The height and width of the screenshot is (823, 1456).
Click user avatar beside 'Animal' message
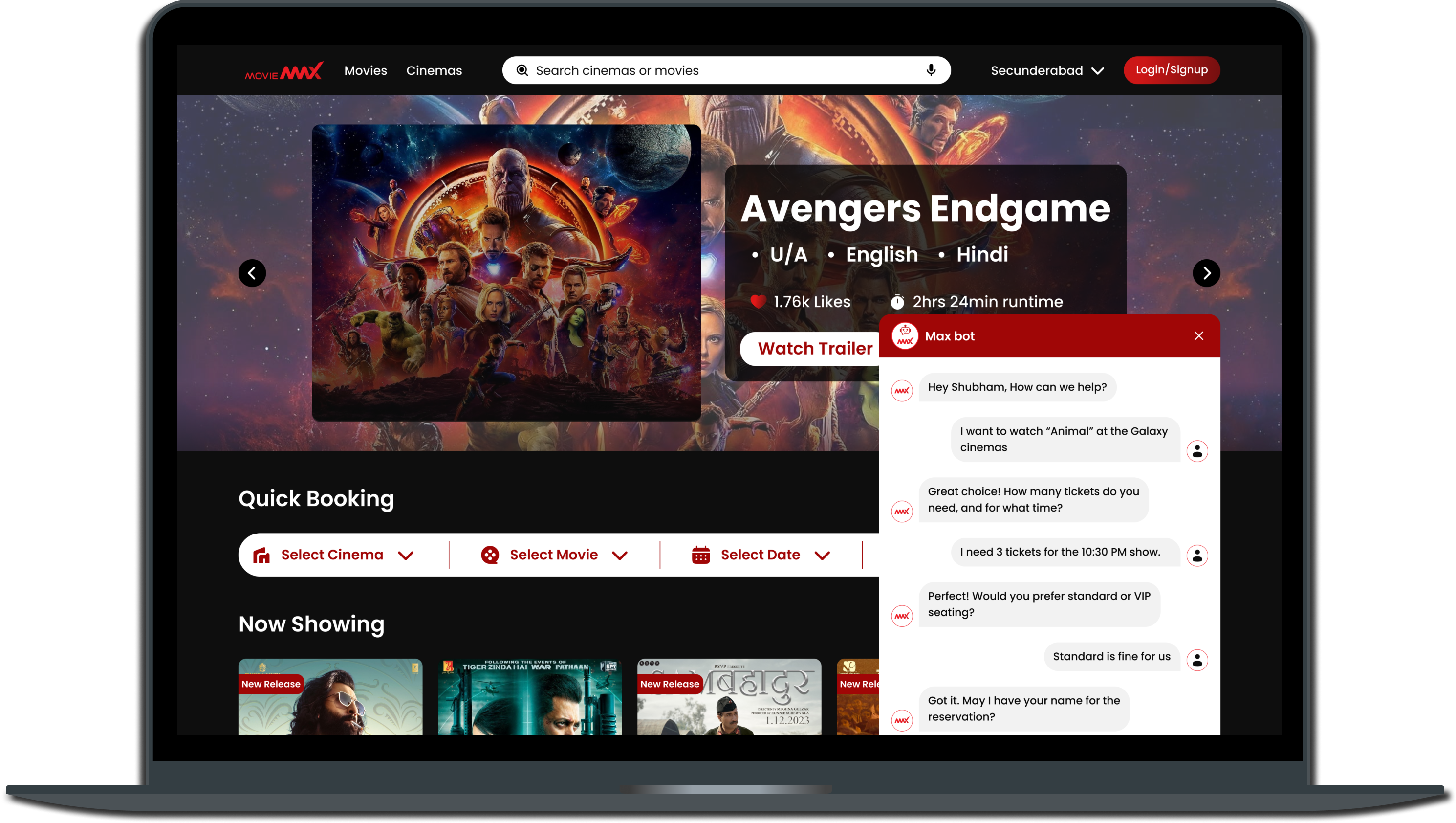click(x=1197, y=451)
